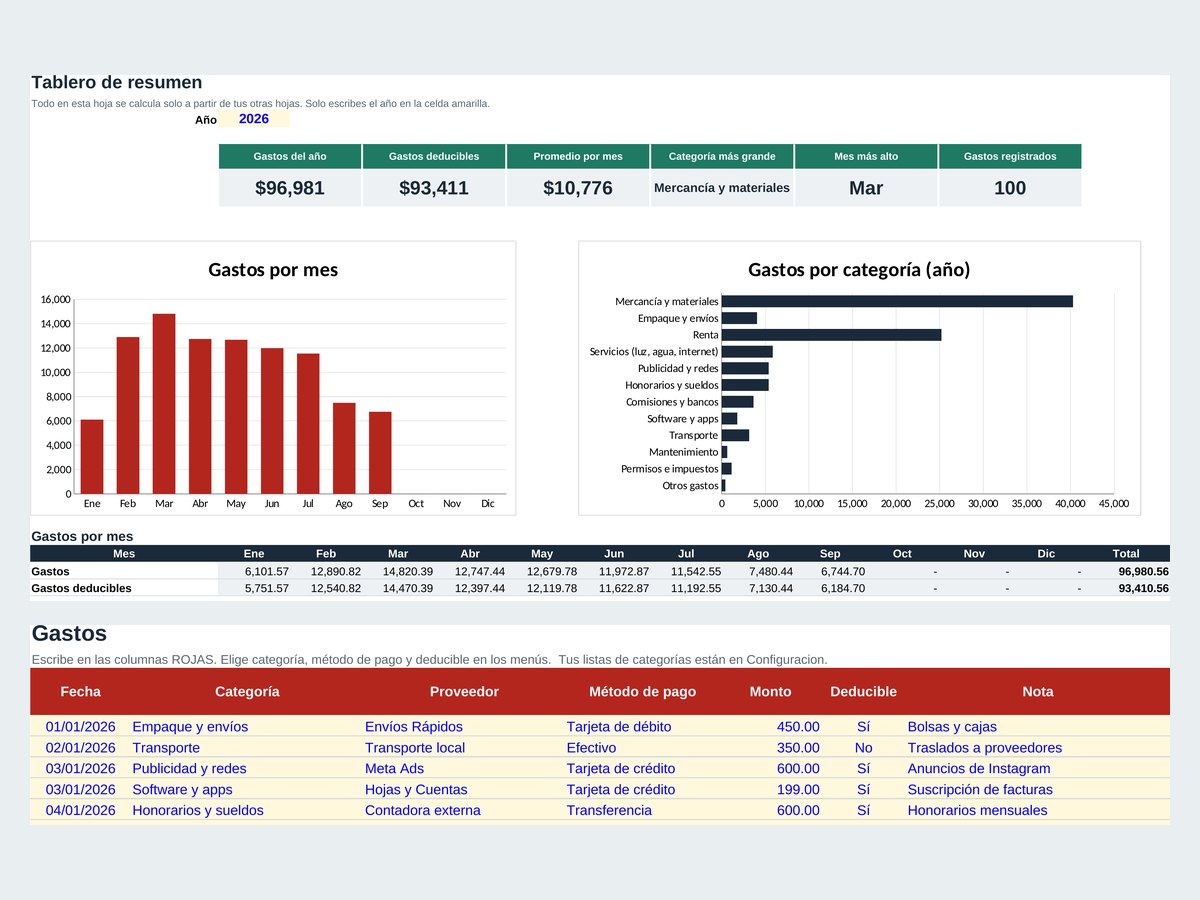Screen dimensions: 1200x900
Task: Click the "Meta Ads" provider cell
Action: point(464,769)
